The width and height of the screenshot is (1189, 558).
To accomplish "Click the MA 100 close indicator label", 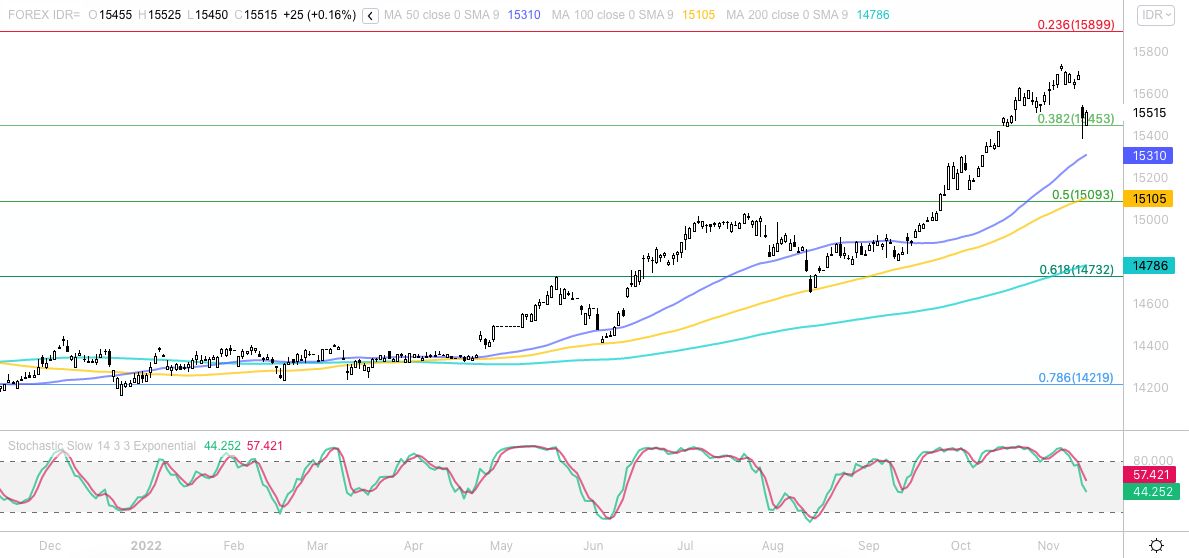I will [613, 15].
